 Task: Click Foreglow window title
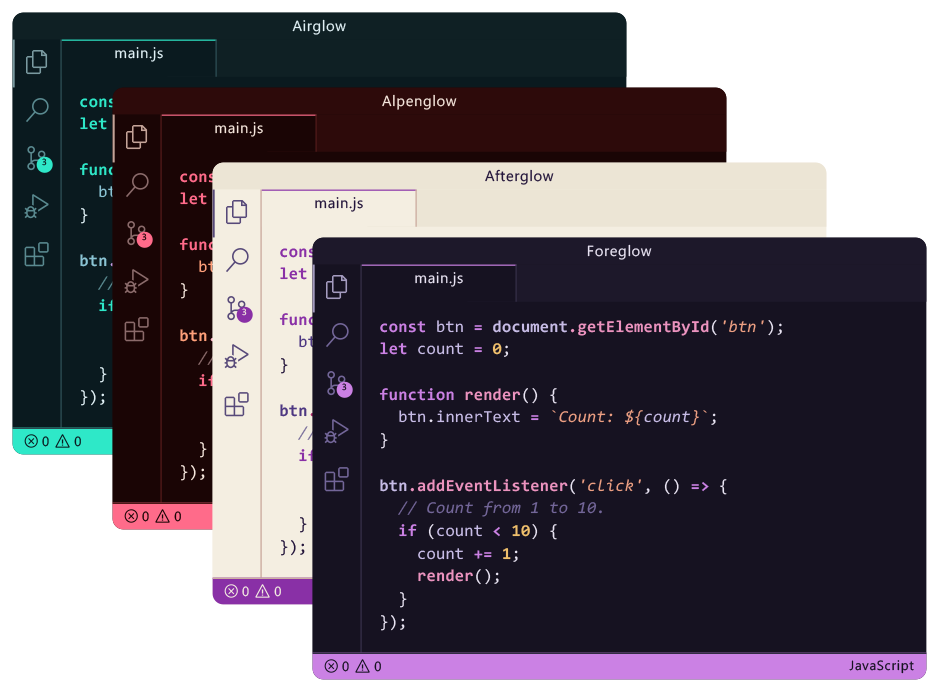tap(619, 251)
